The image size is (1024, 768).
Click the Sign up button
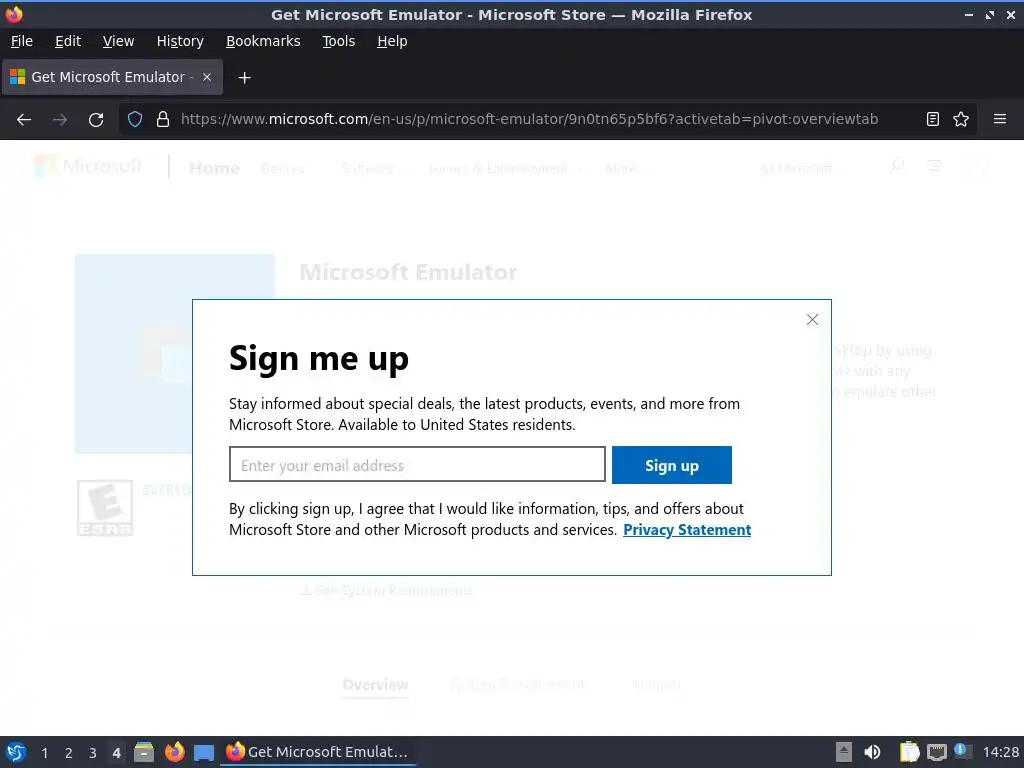tap(671, 465)
